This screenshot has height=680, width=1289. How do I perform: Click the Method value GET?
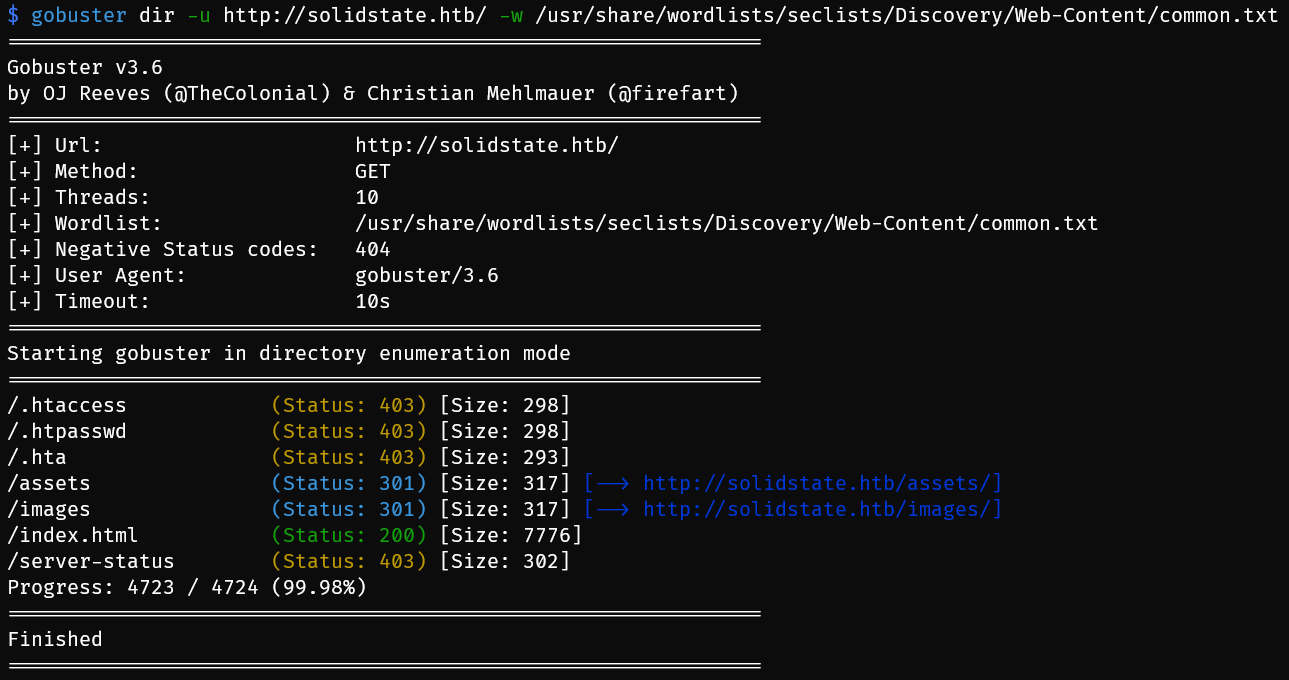tap(373, 171)
